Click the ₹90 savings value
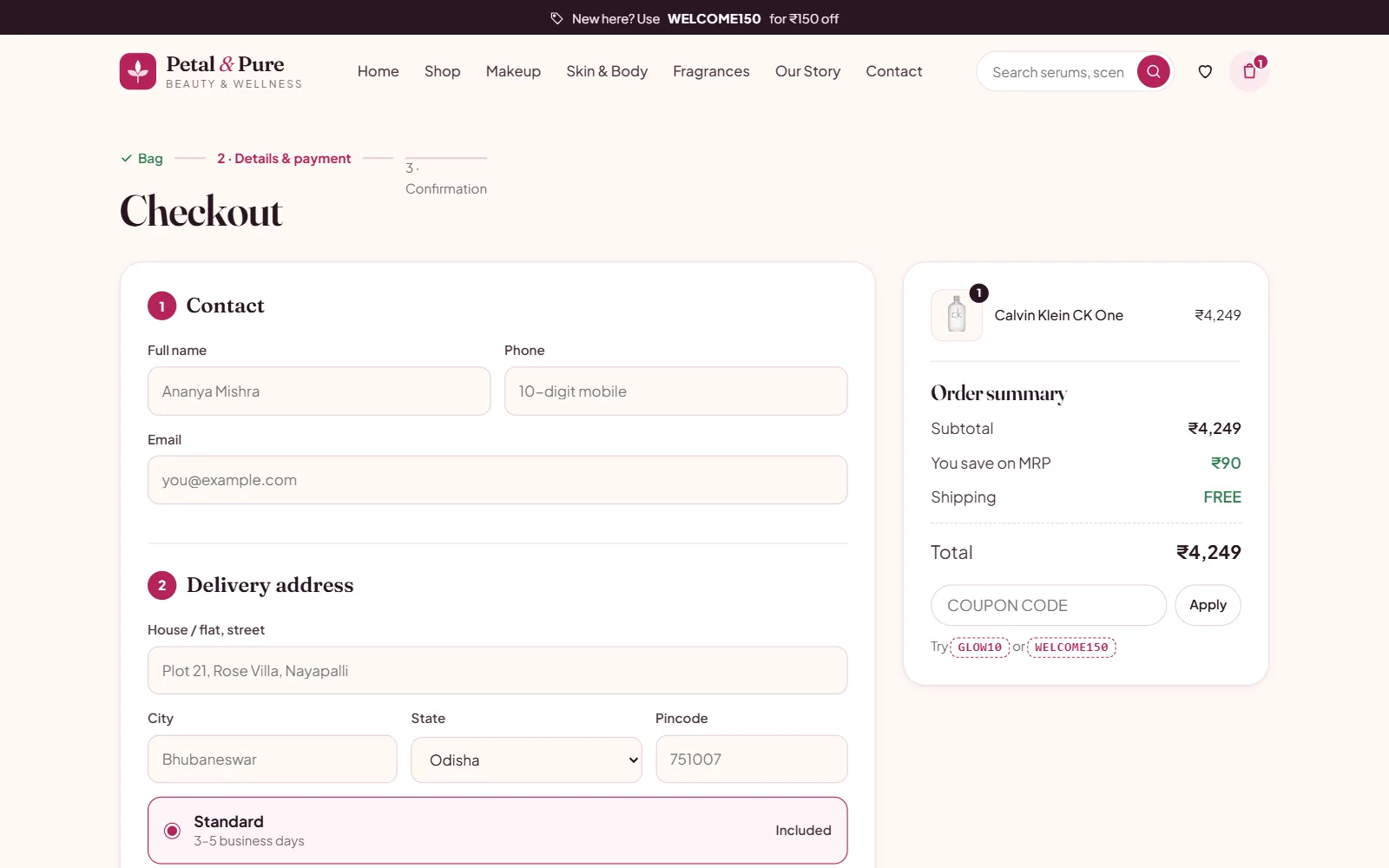 point(1226,464)
